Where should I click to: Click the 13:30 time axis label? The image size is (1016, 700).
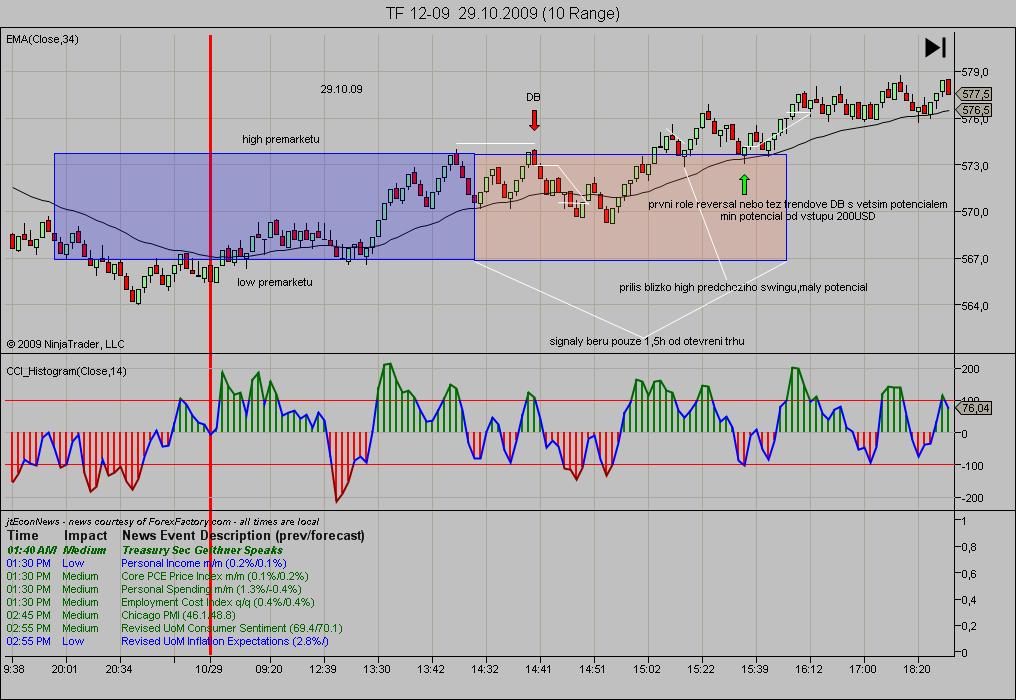pyautogui.click(x=376, y=669)
